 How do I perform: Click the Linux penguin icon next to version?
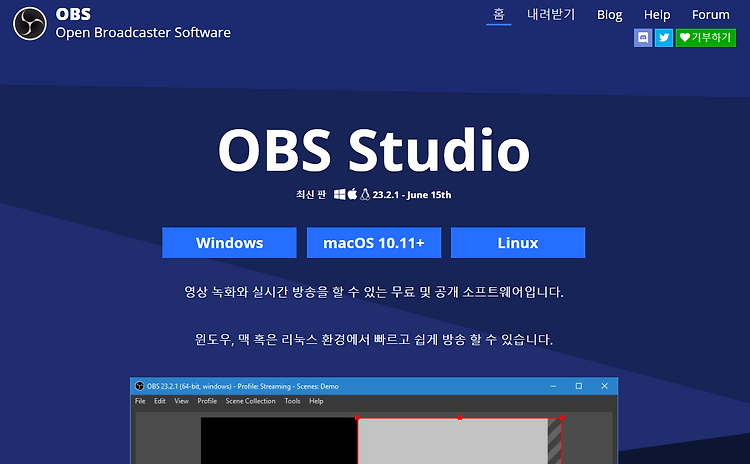coord(365,194)
